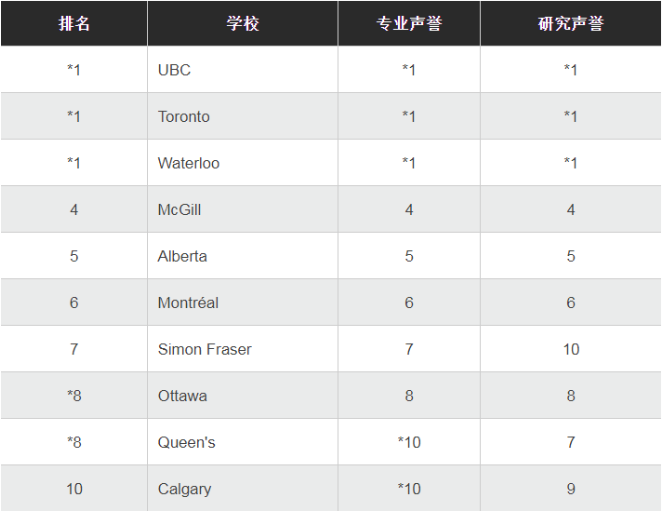Select the 研究声誉 column header
The image size is (662, 513).
570,24
